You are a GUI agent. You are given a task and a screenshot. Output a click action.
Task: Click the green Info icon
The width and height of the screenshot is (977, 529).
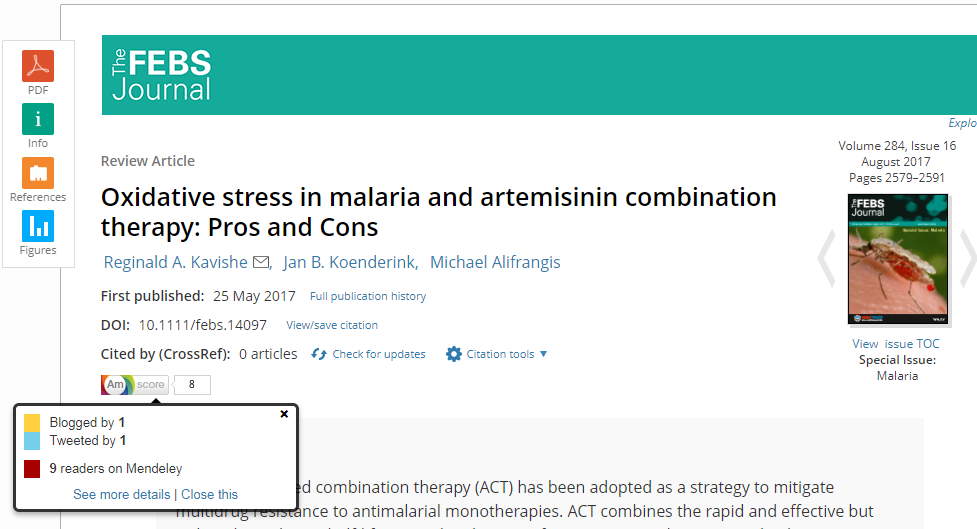pyautogui.click(x=38, y=119)
